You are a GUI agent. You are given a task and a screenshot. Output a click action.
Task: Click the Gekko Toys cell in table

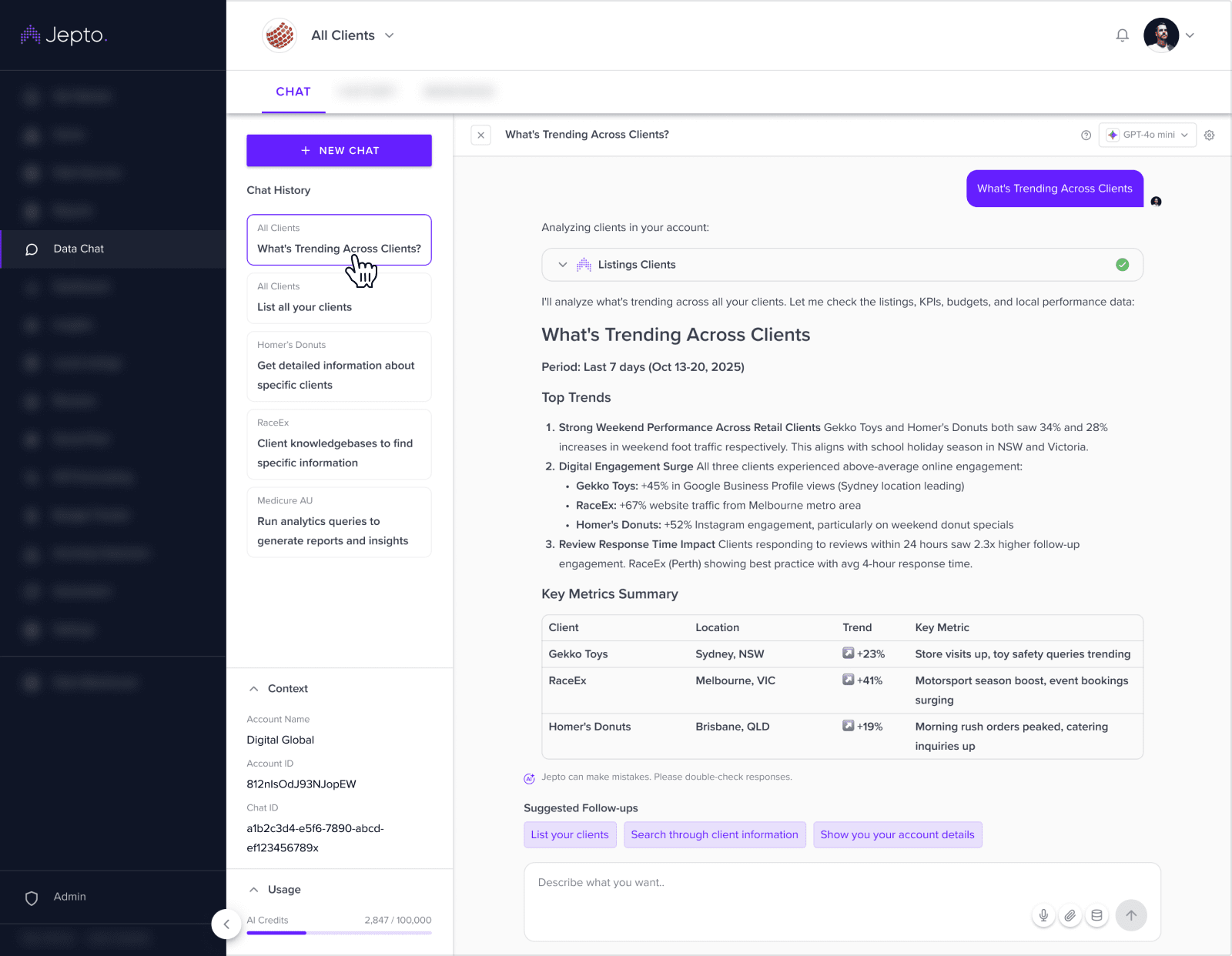pyautogui.click(x=578, y=654)
